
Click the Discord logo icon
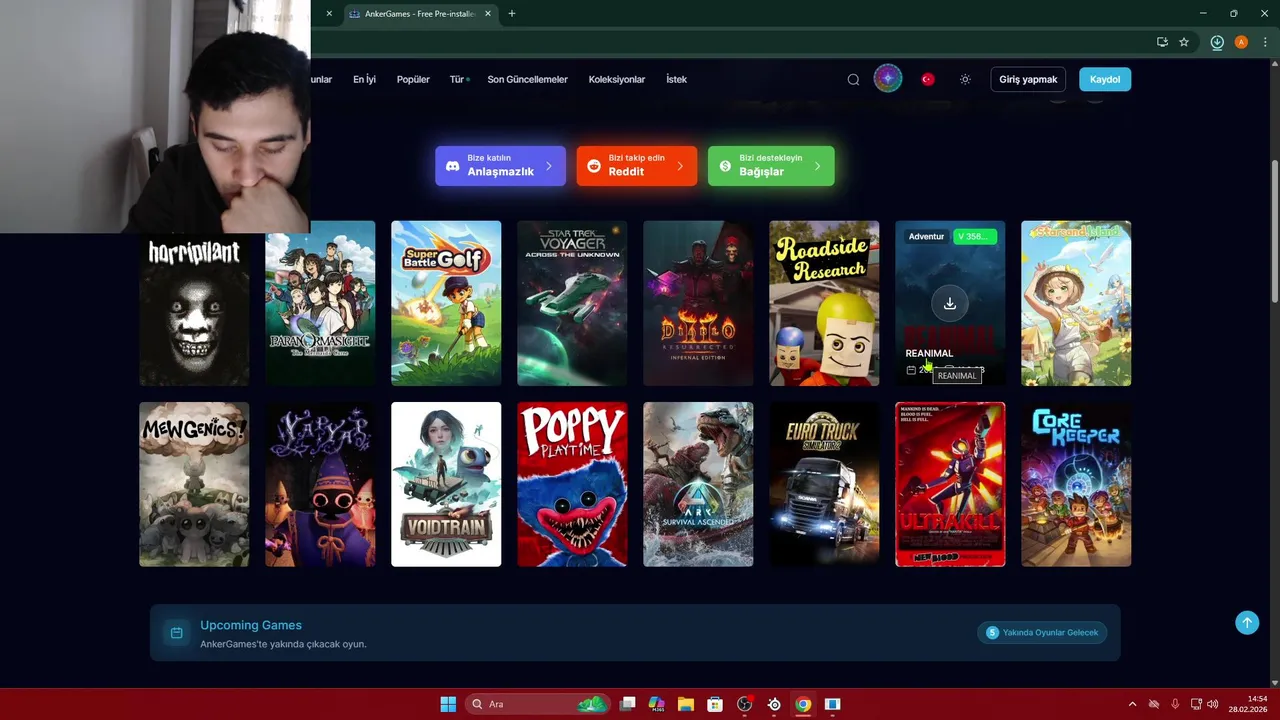[x=452, y=166]
